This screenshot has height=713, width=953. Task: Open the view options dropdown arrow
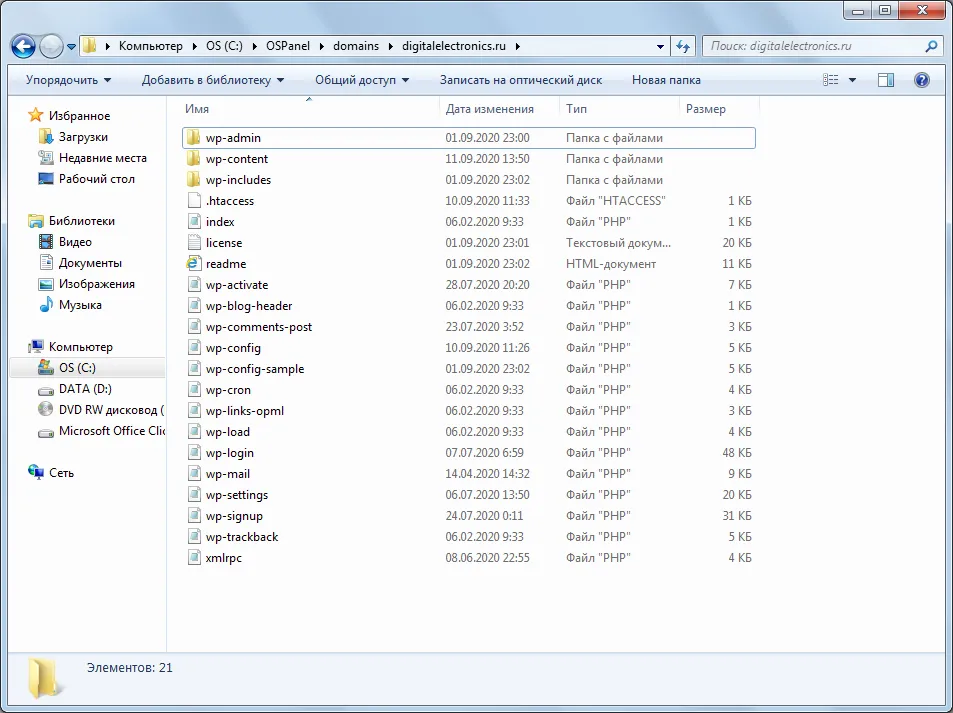[852, 80]
